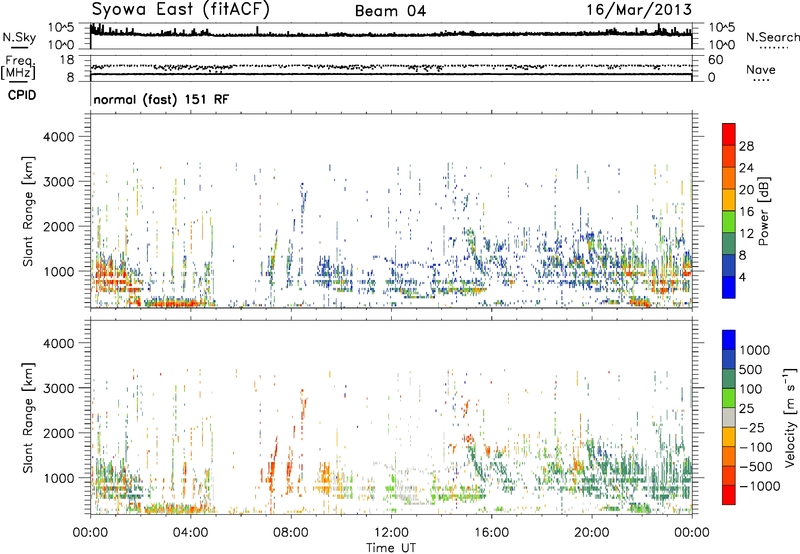This screenshot has width=800, height=554.
Task: Pick the top blue velocity swatch above 1000
Action: [x=729, y=340]
